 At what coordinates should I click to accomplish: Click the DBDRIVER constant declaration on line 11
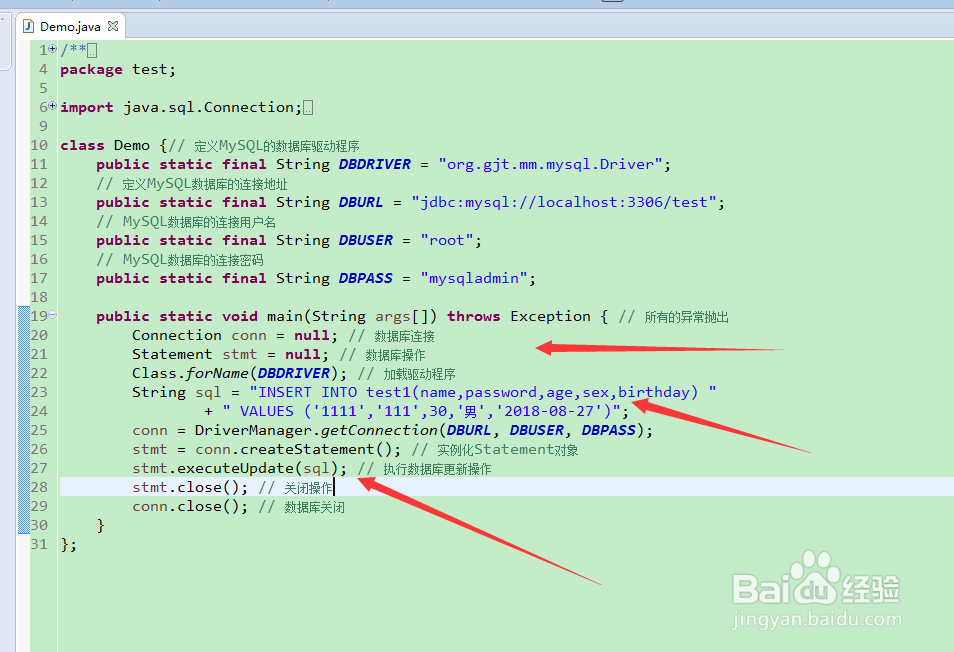pyautogui.click(x=375, y=164)
